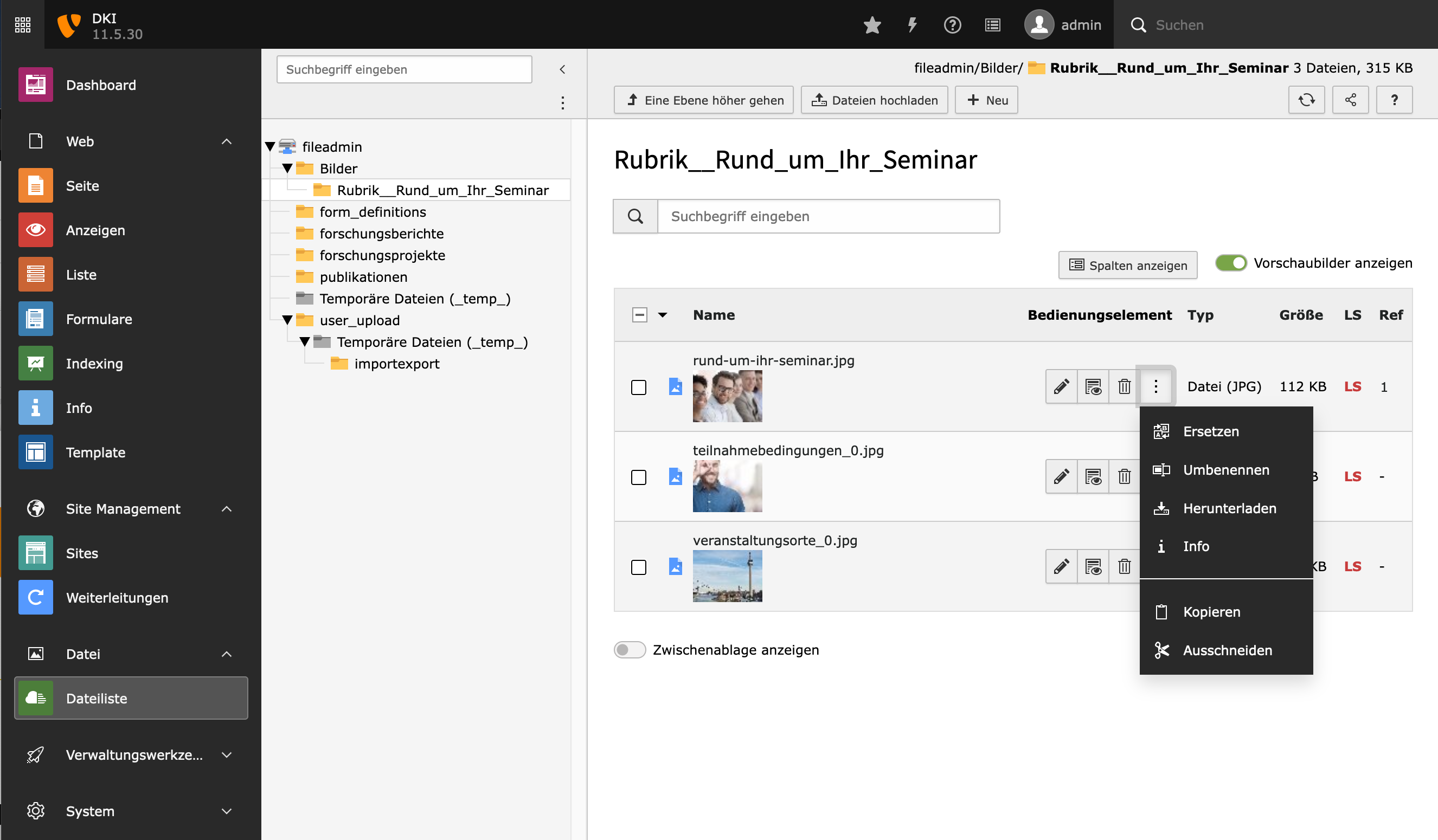Click Dateien hochladen button

click(x=874, y=100)
